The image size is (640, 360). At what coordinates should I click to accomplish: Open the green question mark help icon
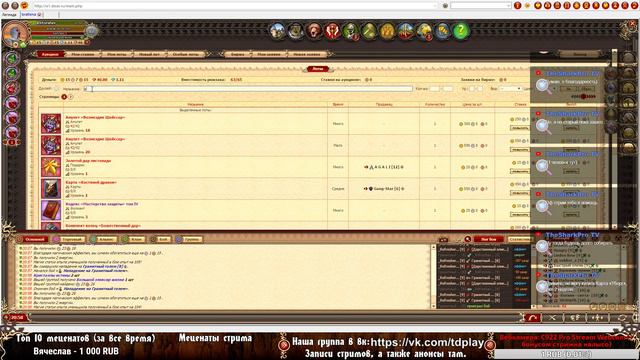coord(461,31)
